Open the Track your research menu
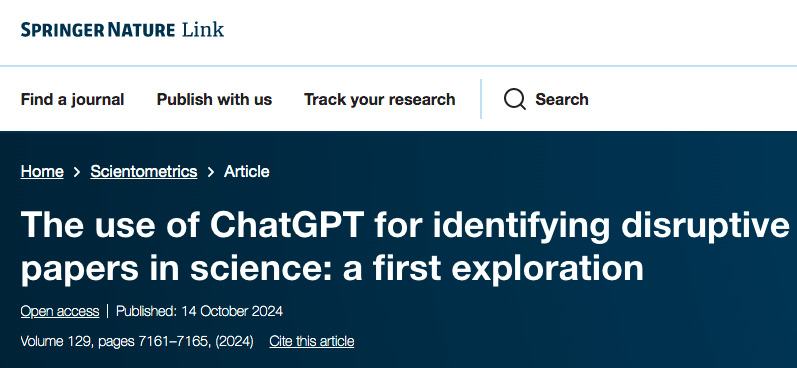 tap(379, 99)
